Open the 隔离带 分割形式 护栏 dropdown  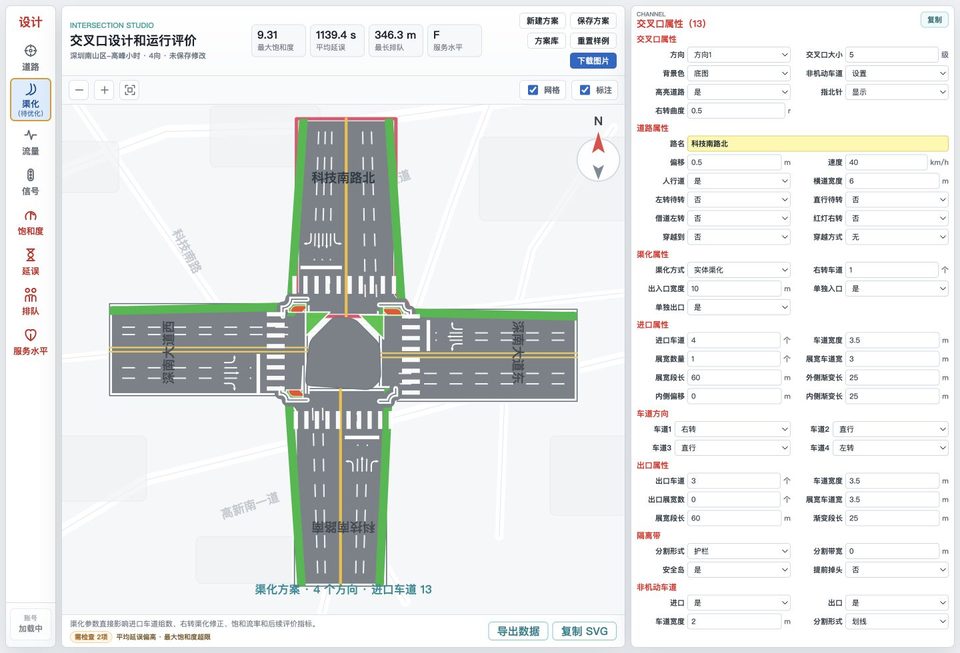point(740,551)
